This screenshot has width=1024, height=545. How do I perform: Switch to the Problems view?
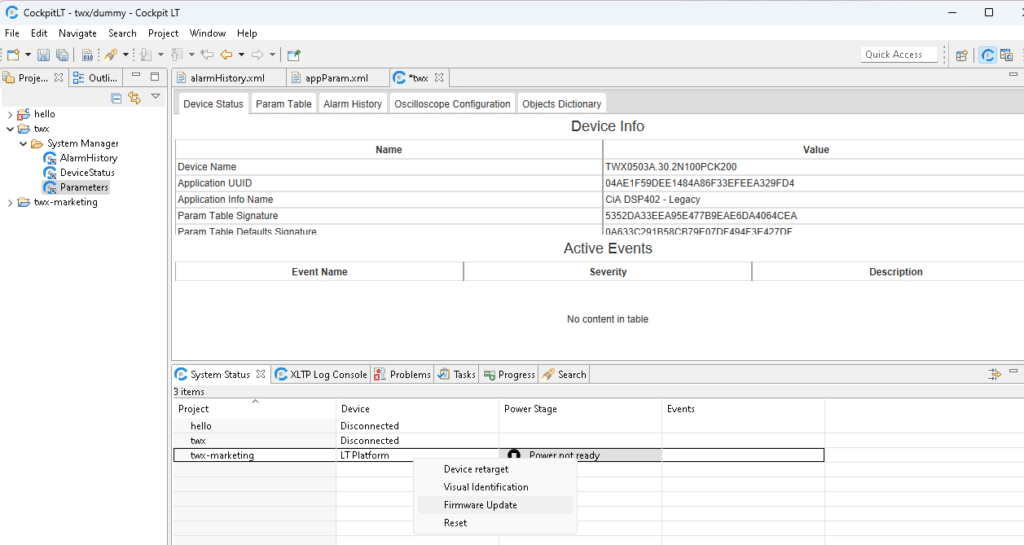point(402,375)
